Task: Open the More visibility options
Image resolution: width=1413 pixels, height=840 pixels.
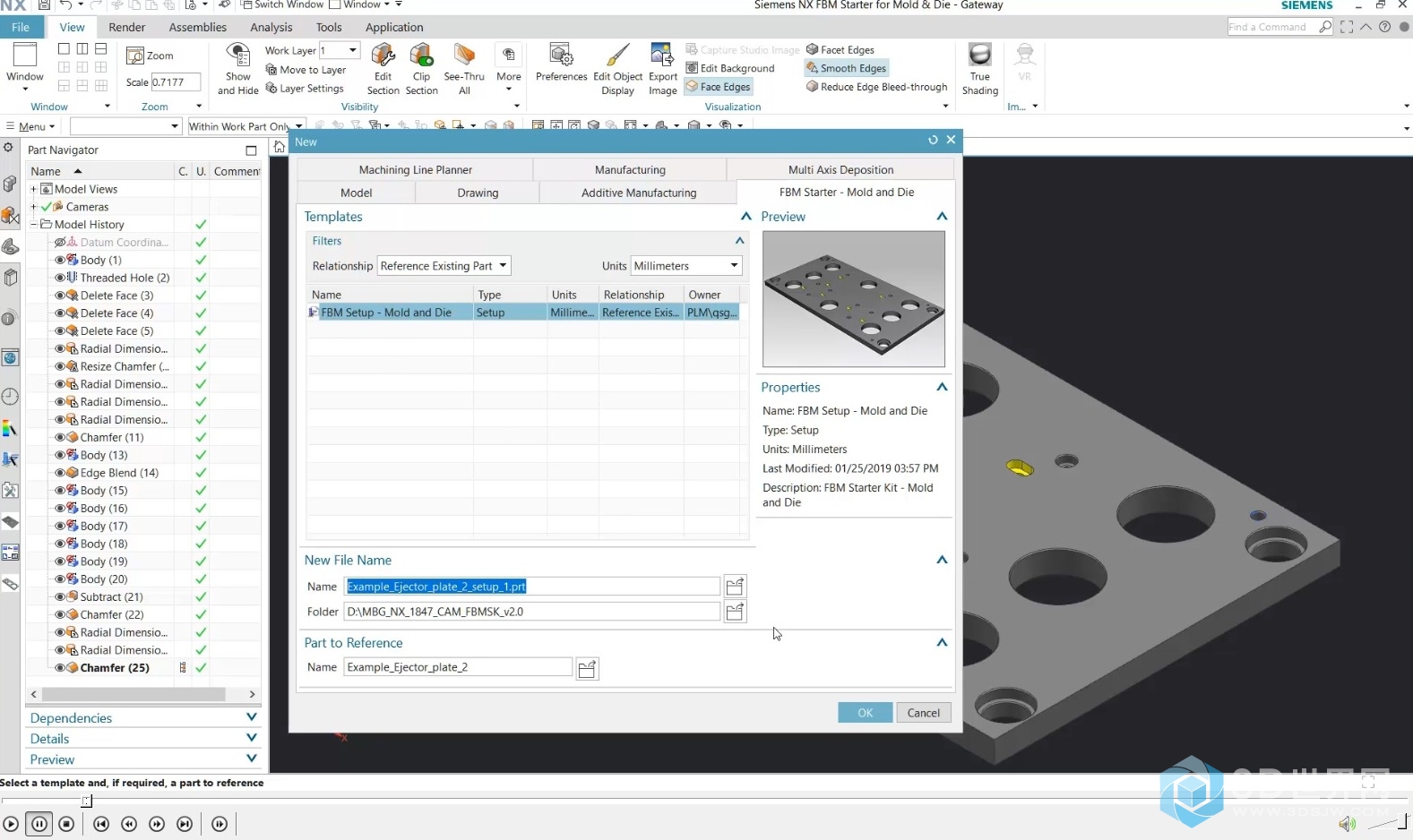Action: [509, 69]
